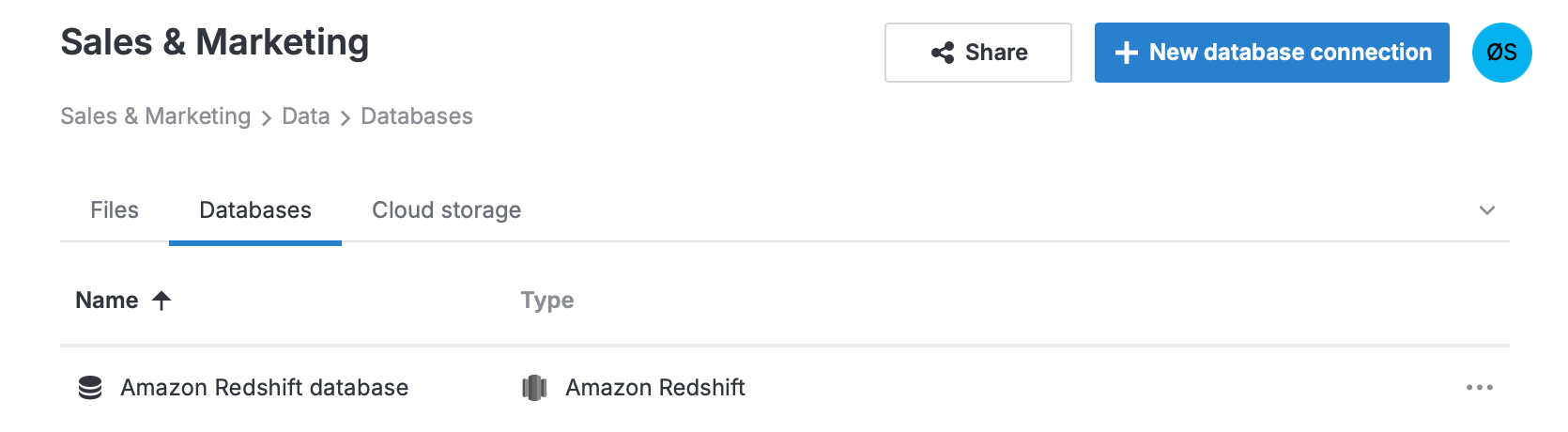This screenshot has height=432, width=1568.
Task: Navigate to Data in the breadcrumb
Action: point(306,116)
